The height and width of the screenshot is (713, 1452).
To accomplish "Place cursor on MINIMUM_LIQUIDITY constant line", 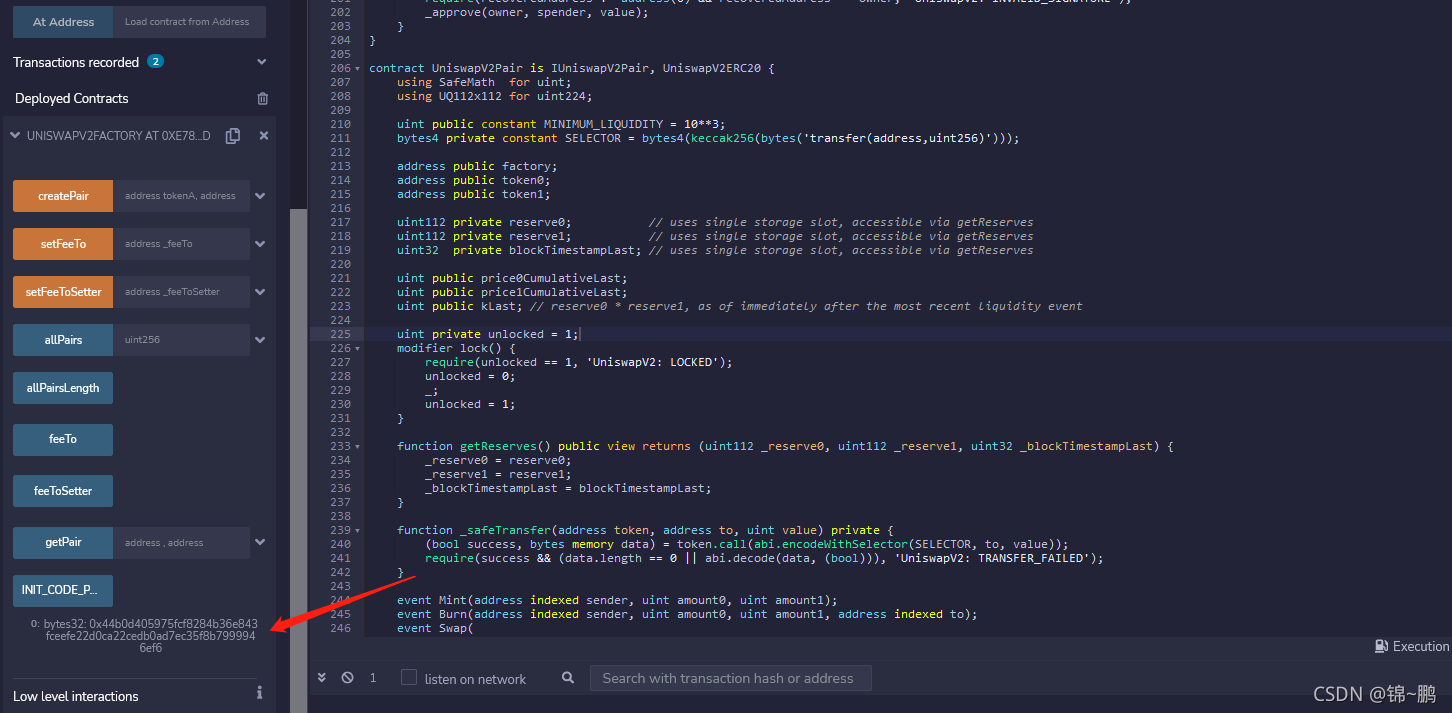I will 563,124.
